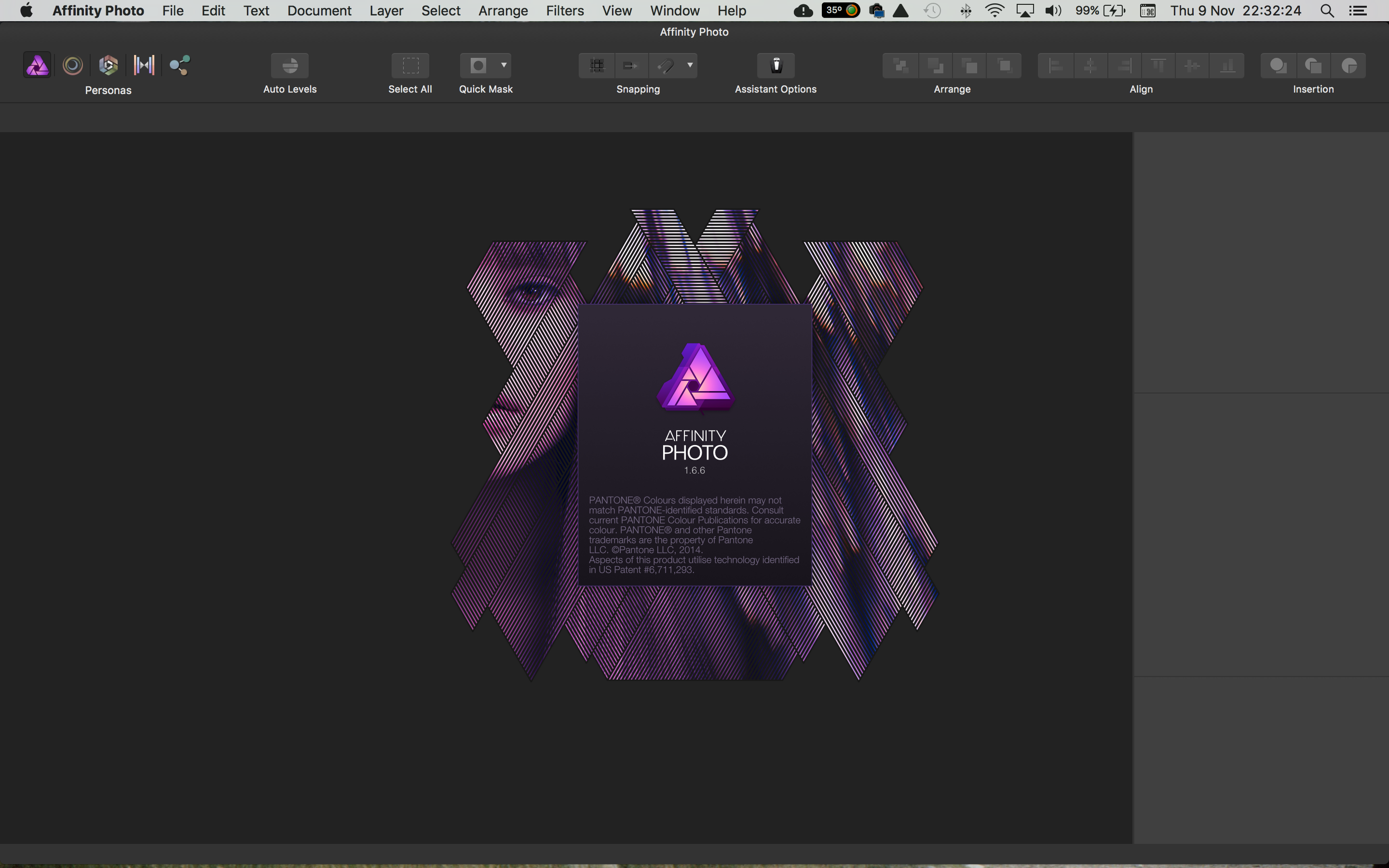Viewport: 1389px width, 868px height.
Task: Open the Arrange menu
Action: point(503,10)
